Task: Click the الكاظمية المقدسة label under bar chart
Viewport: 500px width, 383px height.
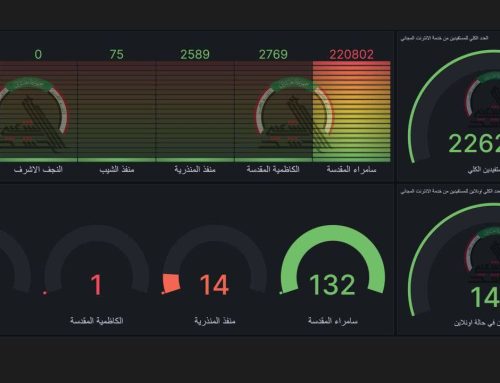Action: pyautogui.click(x=273, y=169)
